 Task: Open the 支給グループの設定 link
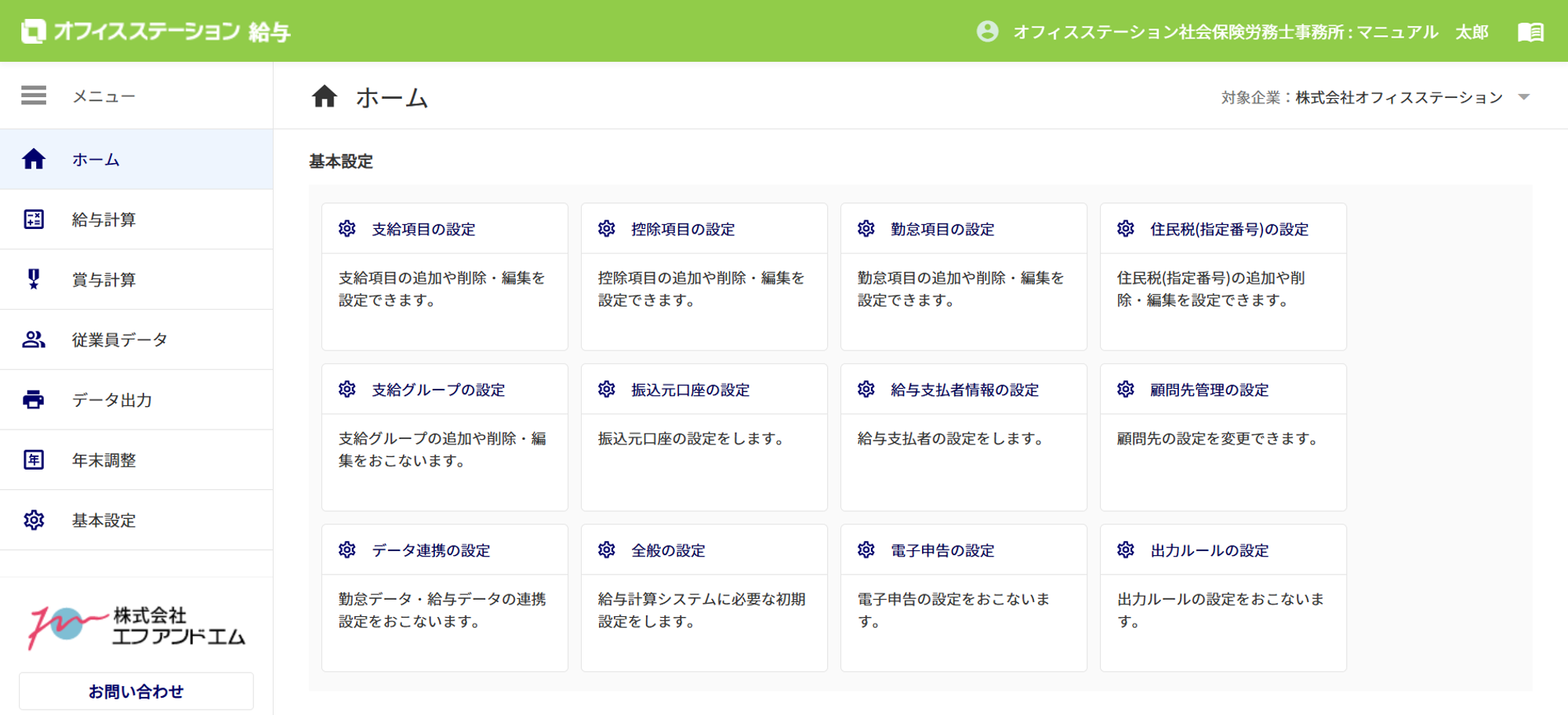[x=438, y=390]
